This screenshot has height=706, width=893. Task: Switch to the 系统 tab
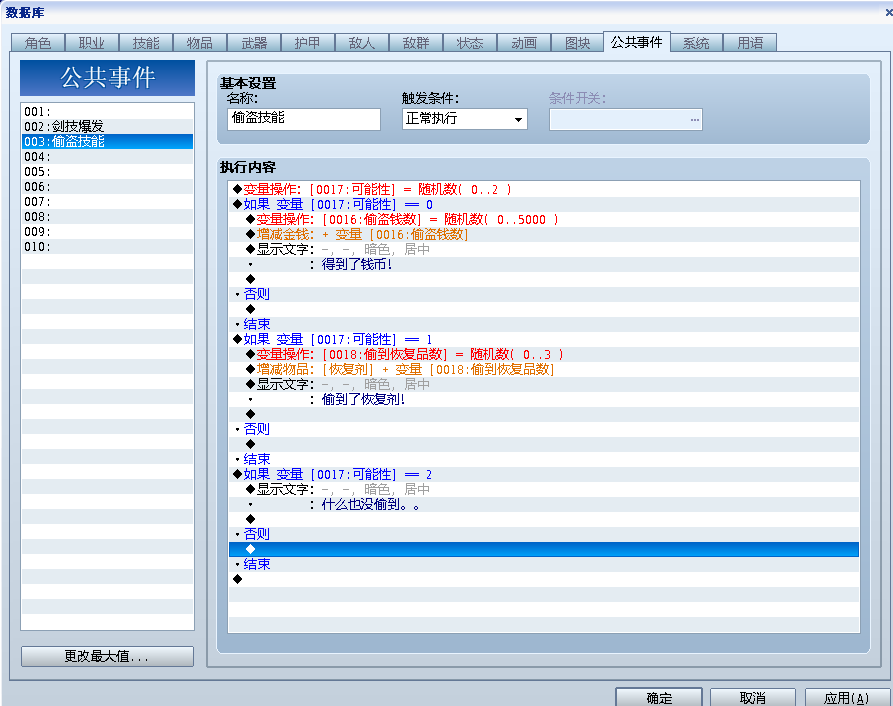[697, 43]
